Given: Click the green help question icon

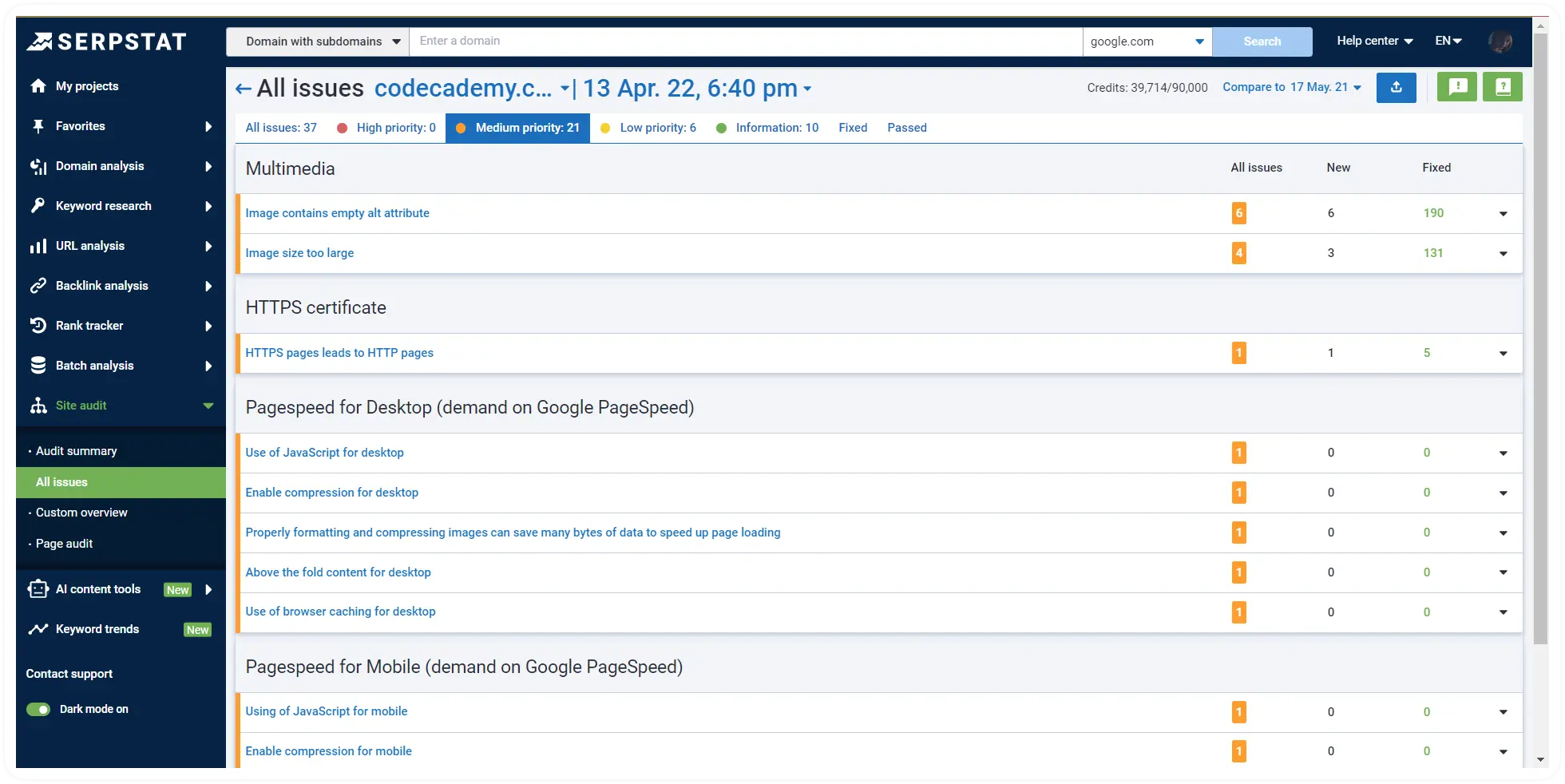Looking at the screenshot, I should point(1503,87).
